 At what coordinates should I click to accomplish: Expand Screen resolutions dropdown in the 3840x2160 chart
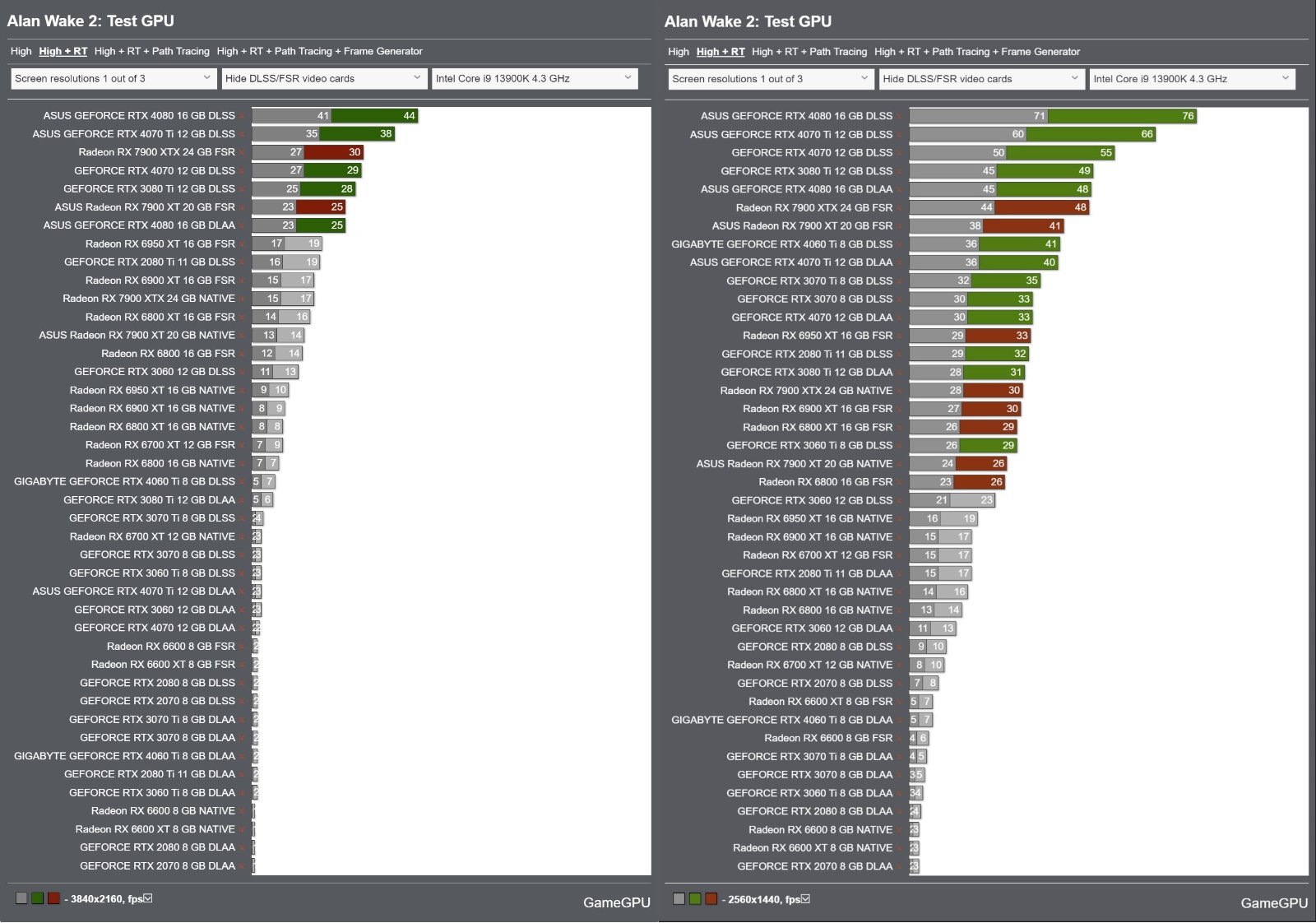(114, 78)
